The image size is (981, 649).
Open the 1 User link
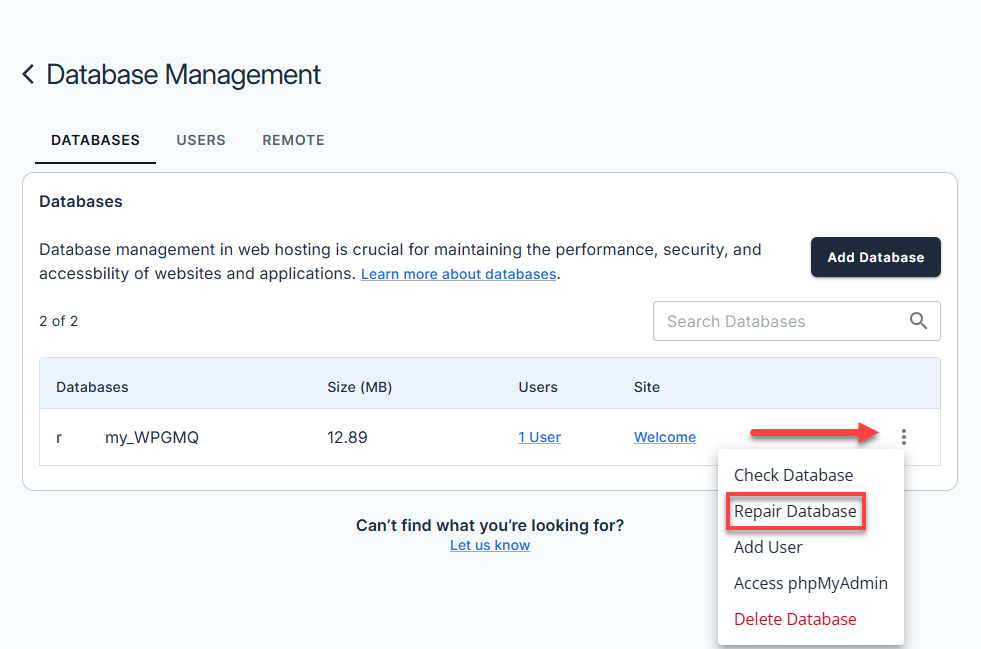539,437
